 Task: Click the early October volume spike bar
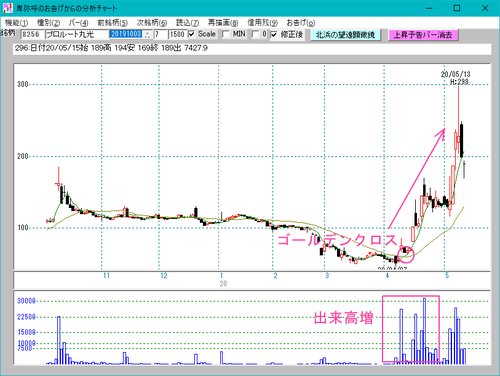(x=59, y=340)
